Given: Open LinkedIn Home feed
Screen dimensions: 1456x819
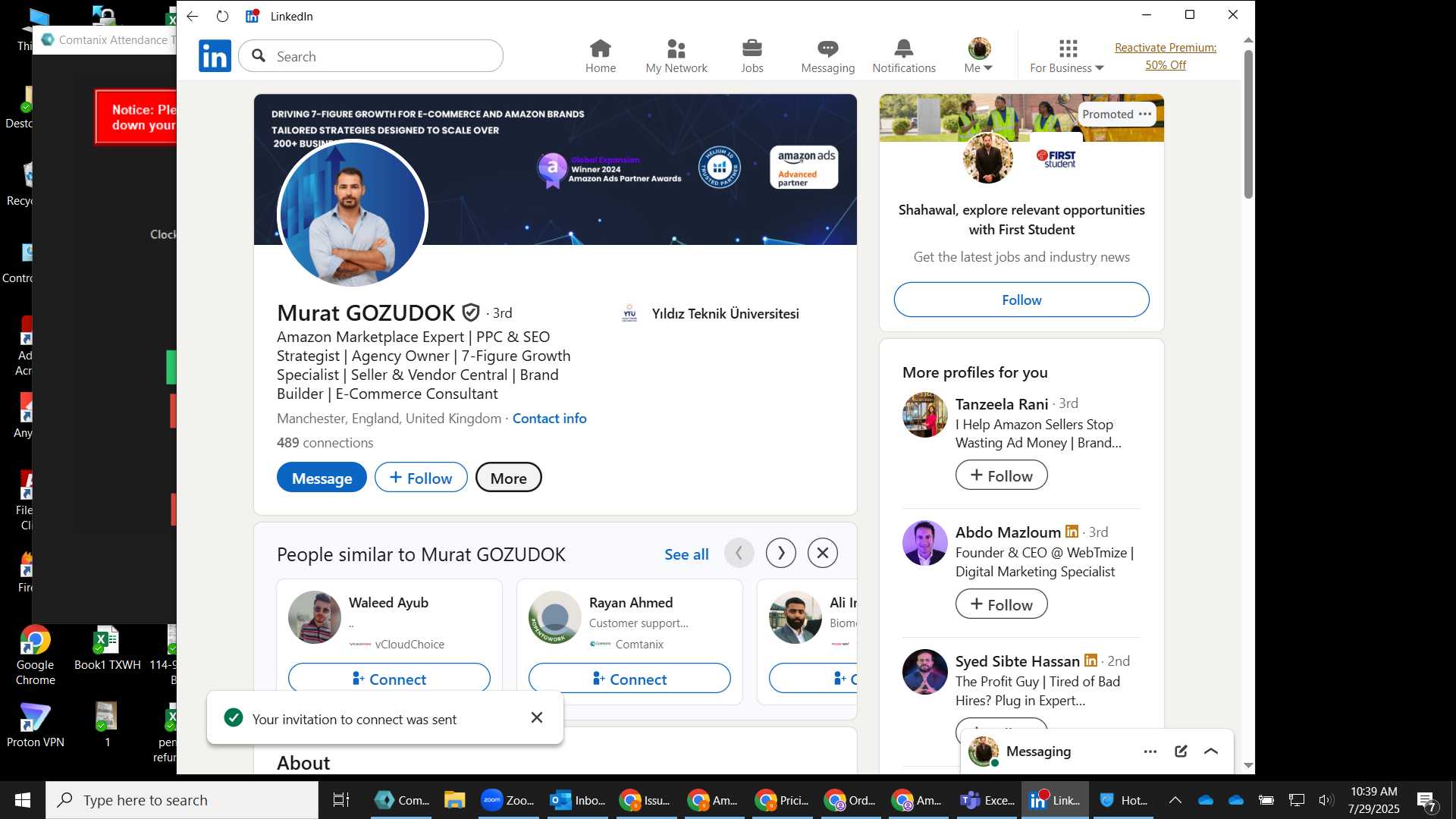Looking at the screenshot, I should click(x=600, y=56).
